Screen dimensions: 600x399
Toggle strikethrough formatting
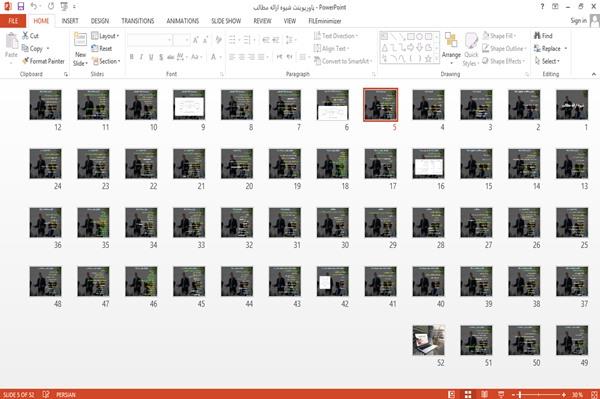pos(171,57)
